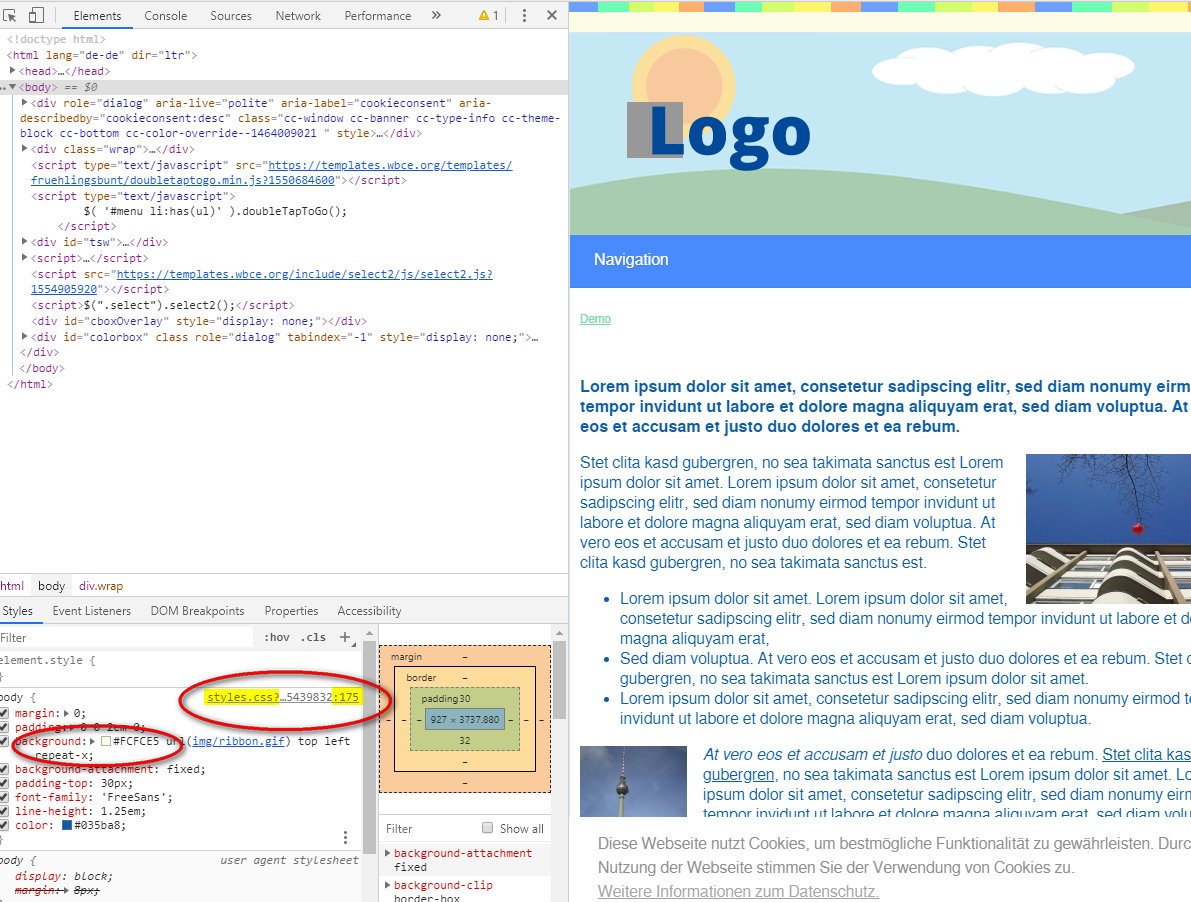The width and height of the screenshot is (1191, 902).
Task: Select html in the breadcrumb trail
Action: tap(12, 585)
